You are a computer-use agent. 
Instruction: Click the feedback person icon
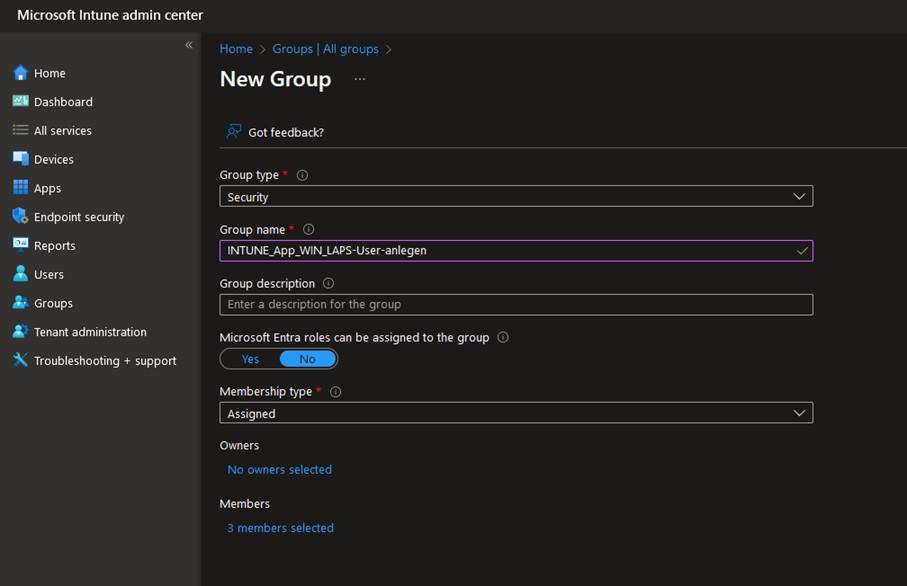pos(234,132)
